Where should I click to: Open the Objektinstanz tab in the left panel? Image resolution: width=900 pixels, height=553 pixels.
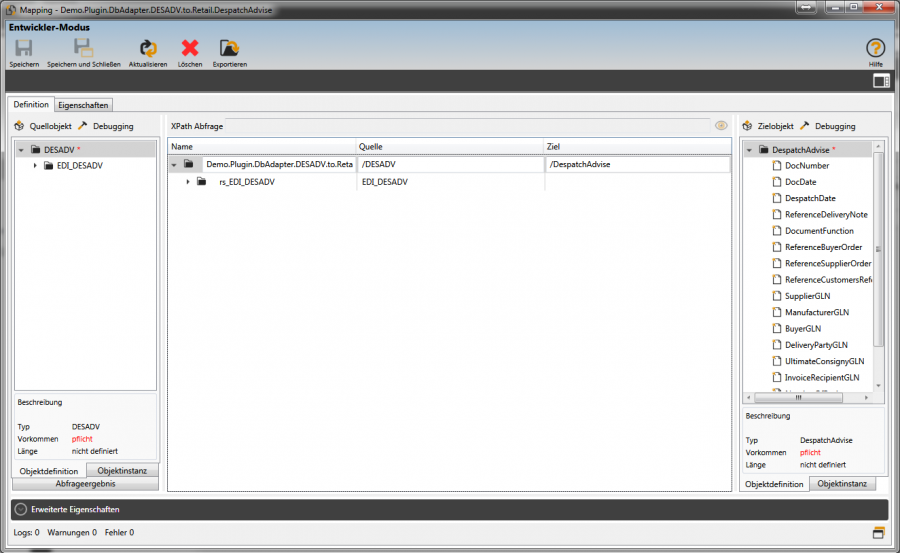point(122,470)
